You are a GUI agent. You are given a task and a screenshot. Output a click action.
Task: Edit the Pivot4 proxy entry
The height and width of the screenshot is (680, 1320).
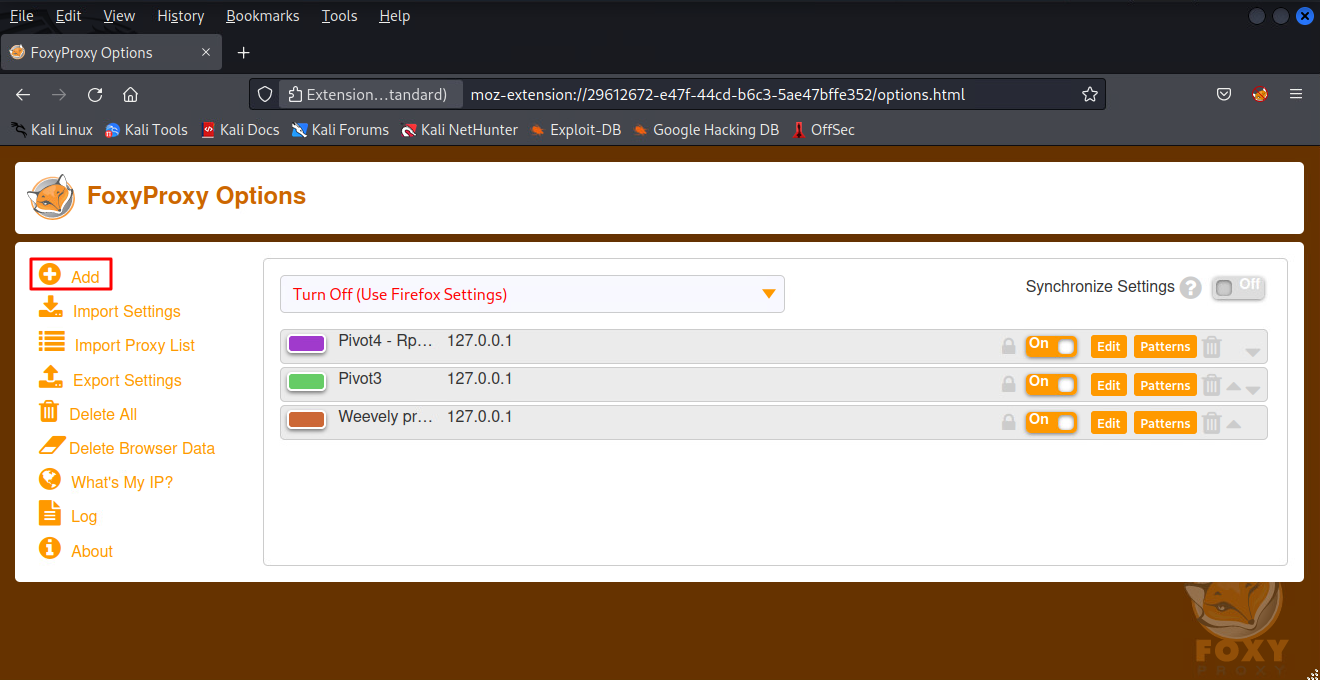1108,346
